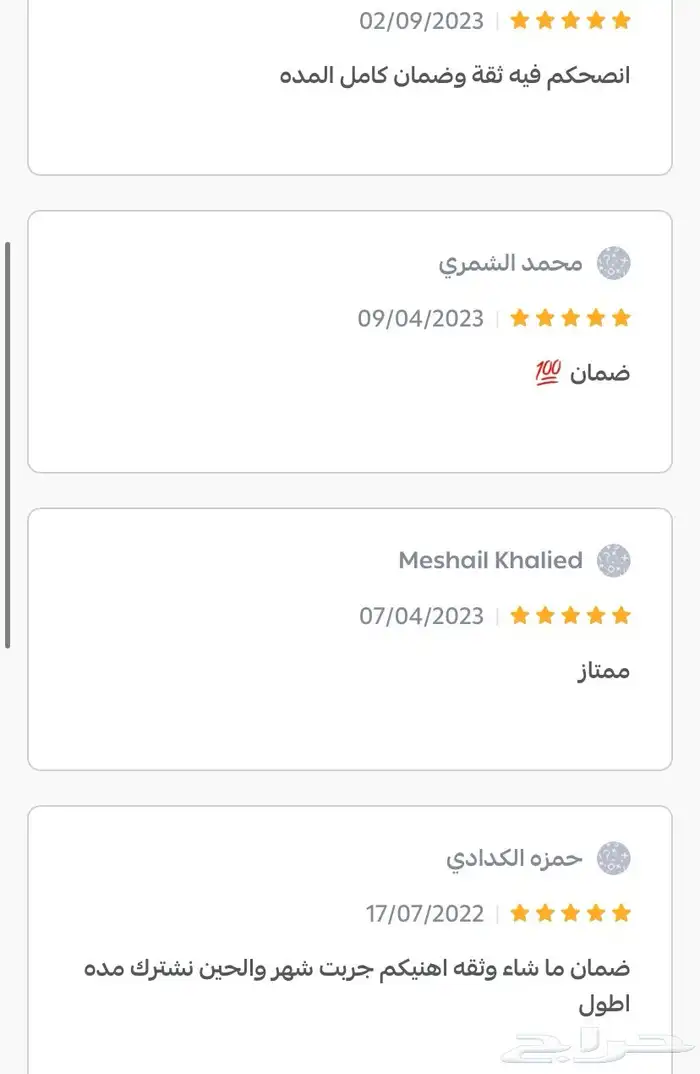Click review text starting with انصحكم

[455, 76]
